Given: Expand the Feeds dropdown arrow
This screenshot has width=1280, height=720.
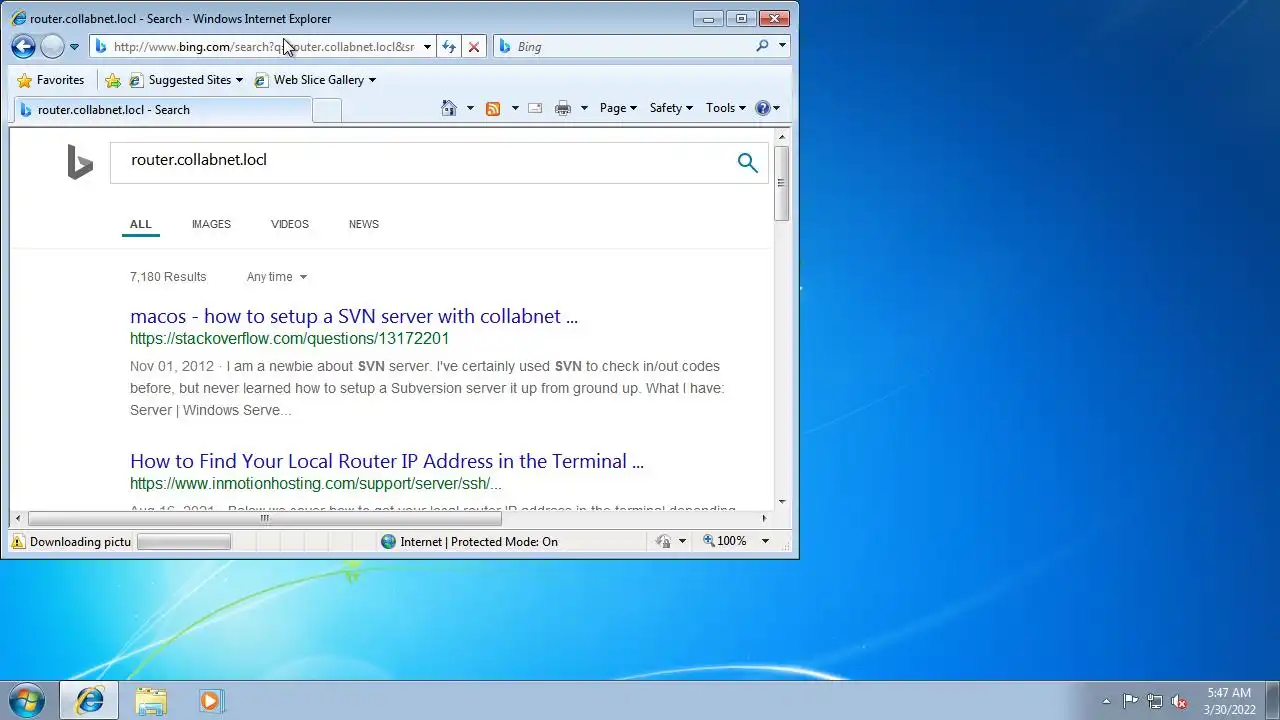Looking at the screenshot, I should point(515,108).
